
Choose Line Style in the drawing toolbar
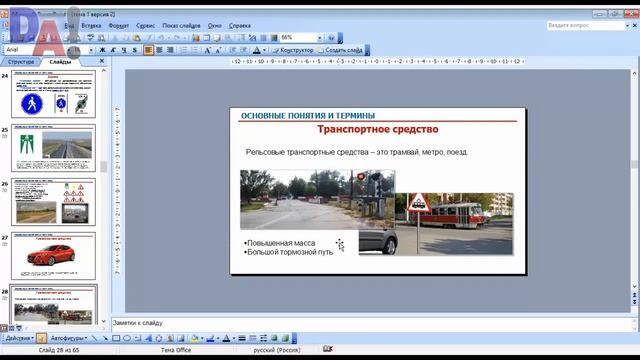(242, 338)
